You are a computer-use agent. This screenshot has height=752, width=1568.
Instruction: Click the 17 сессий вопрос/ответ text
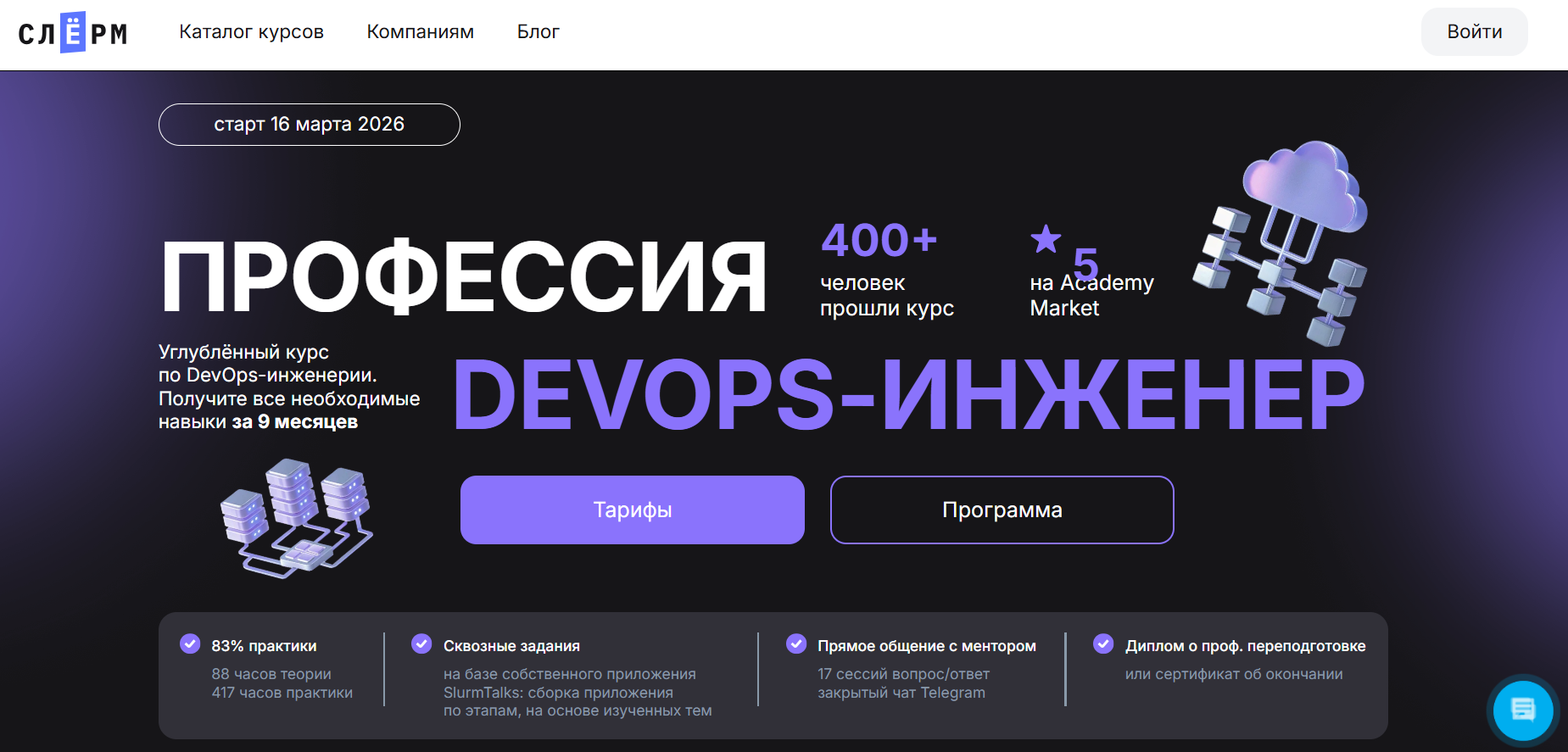(903, 674)
